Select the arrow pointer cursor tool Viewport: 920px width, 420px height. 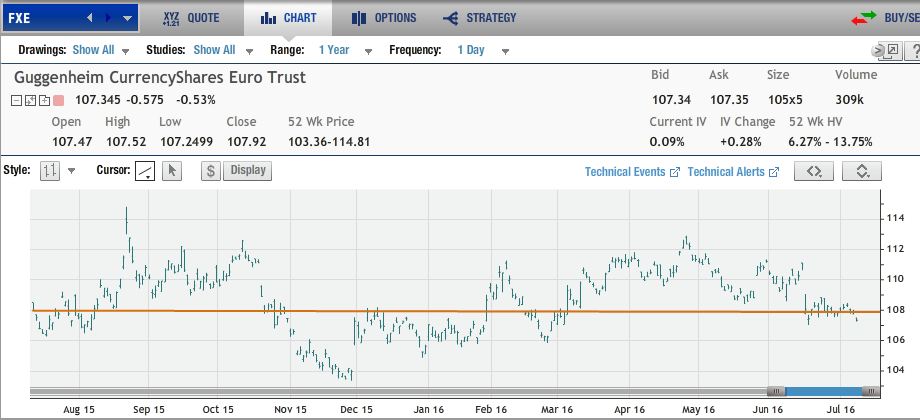pos(172,171)
